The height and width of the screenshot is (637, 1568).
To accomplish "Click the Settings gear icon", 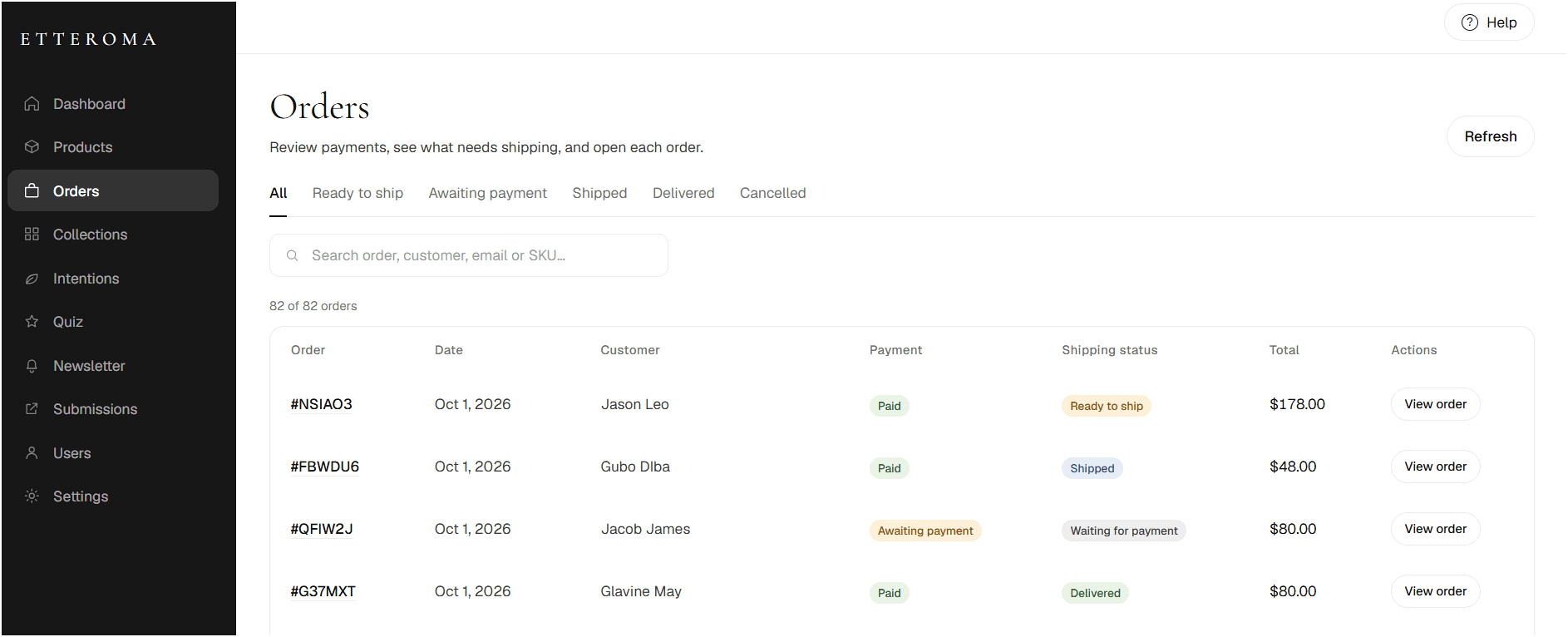I will pos(32,496).
